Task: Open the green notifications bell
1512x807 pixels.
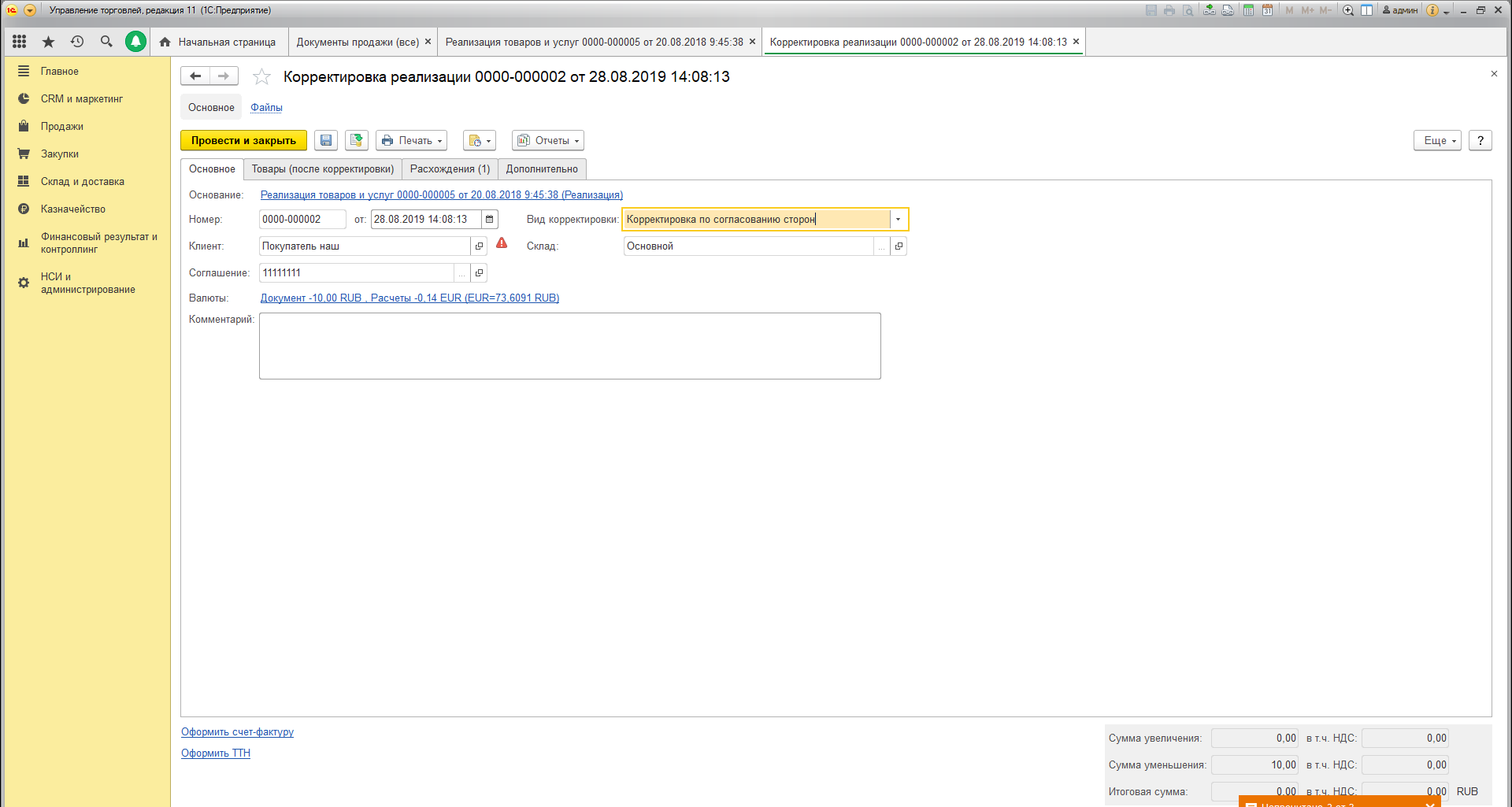Action: [135, 42]
